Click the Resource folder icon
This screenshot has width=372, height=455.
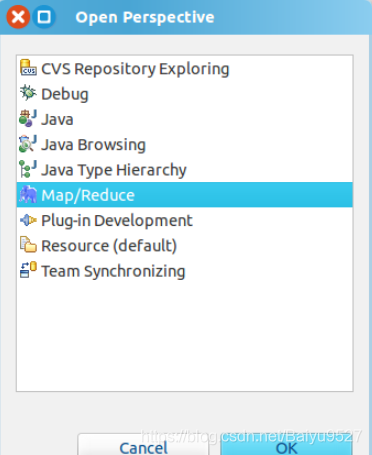click(28, 245)
